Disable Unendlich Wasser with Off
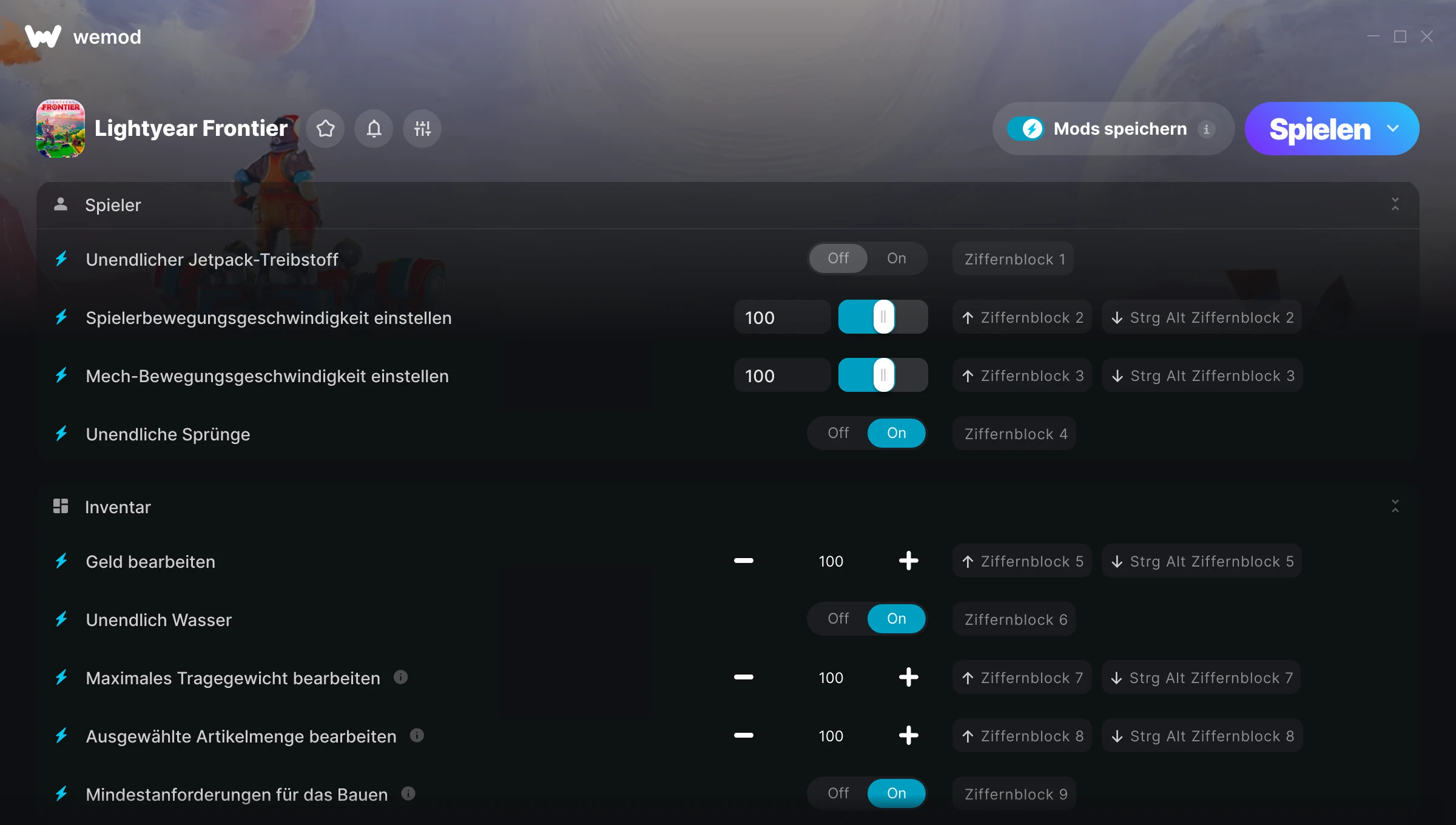This screenshot has height=825, width=1456. (x=838, y=619)
